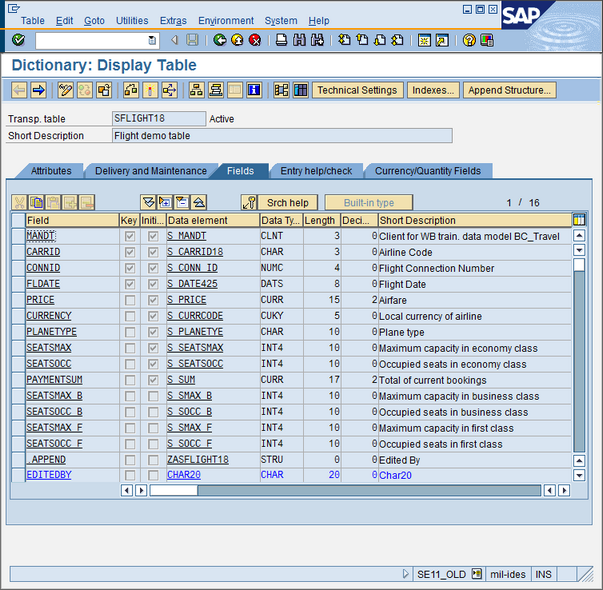Click the horizontal scrollbar thumb below table
The image size is (603, 590).
[x=174, y=490]
